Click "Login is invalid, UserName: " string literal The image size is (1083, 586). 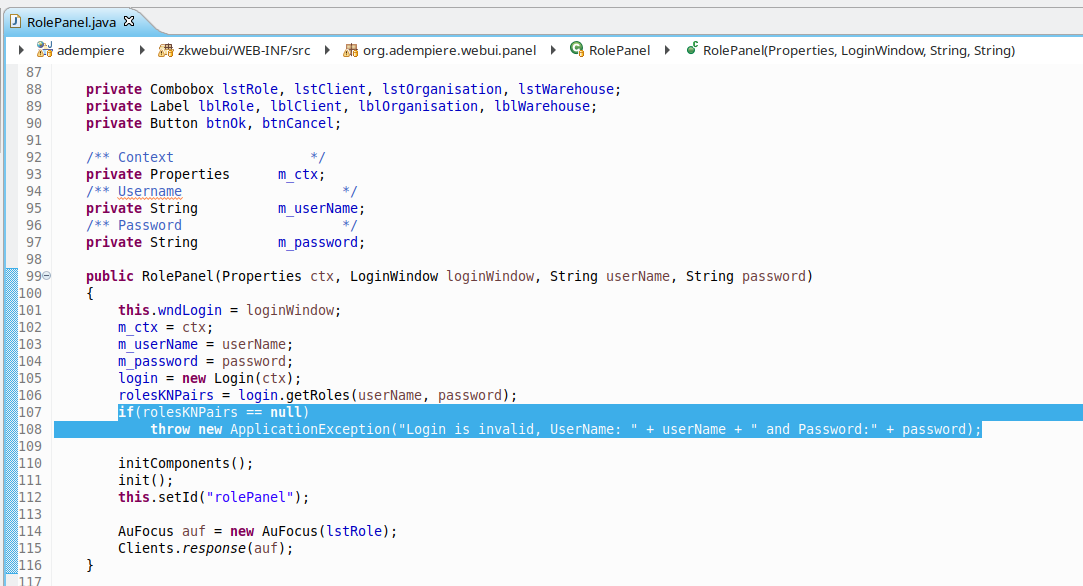click(518, 429)
